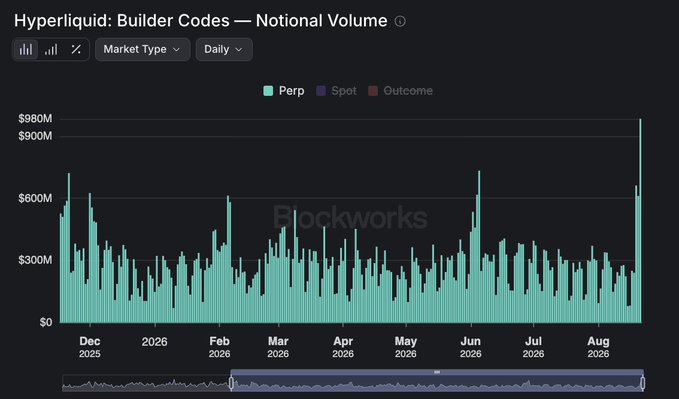Click the top grip of the selected range
Screen dimensions: 679x399
click(x=437, y=372)
